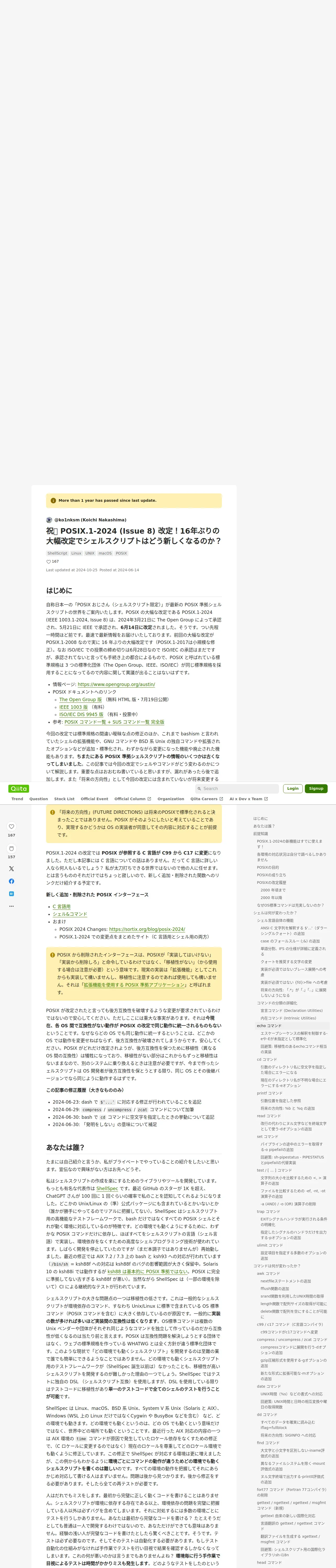Viewport: 336px width, 1568px height.
Task: Jump to '前提知識' in contents
Action: [260, 833]
